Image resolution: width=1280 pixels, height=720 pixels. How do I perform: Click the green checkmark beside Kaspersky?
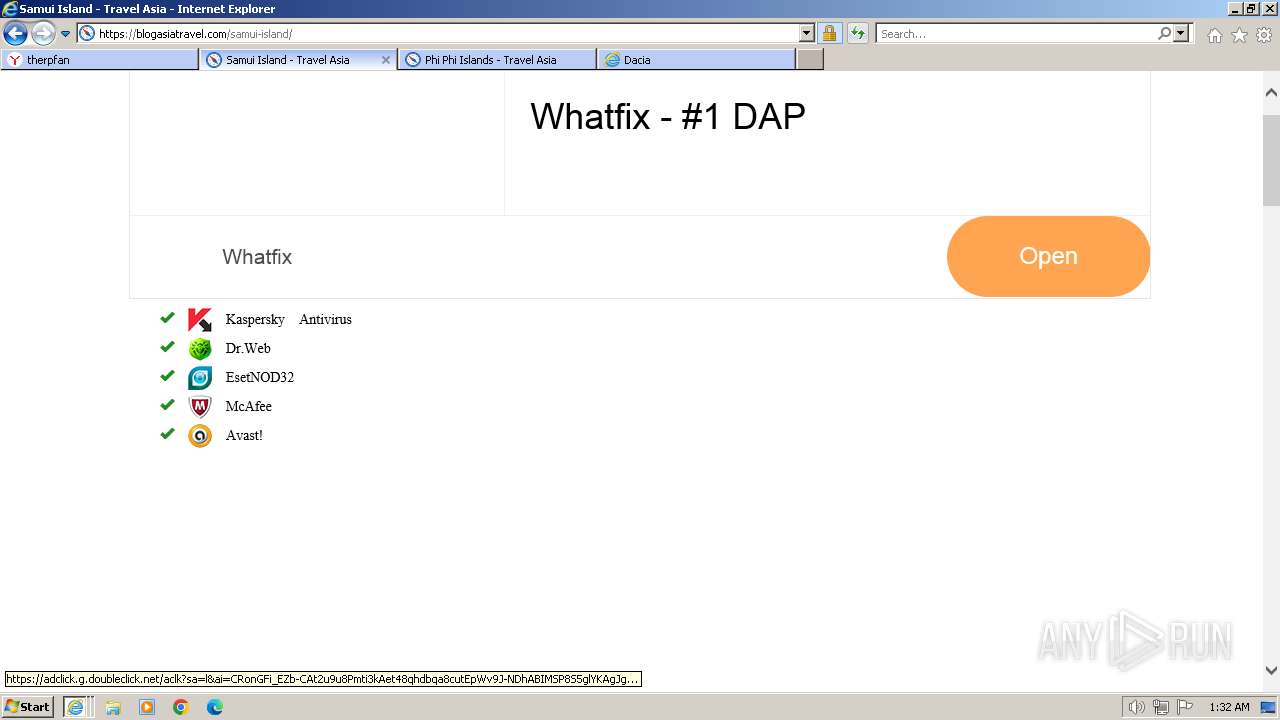pyautogui.click(x=167, y=318)
